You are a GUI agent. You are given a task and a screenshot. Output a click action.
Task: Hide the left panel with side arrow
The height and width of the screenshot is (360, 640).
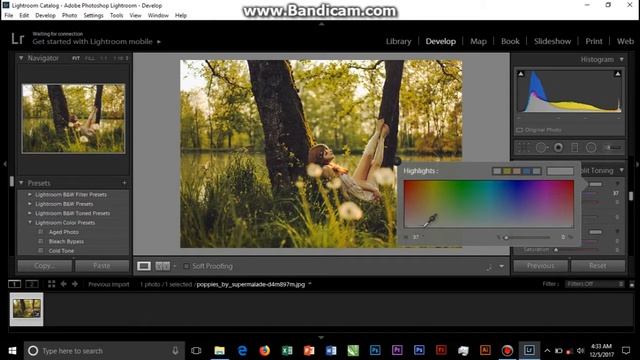4,164
